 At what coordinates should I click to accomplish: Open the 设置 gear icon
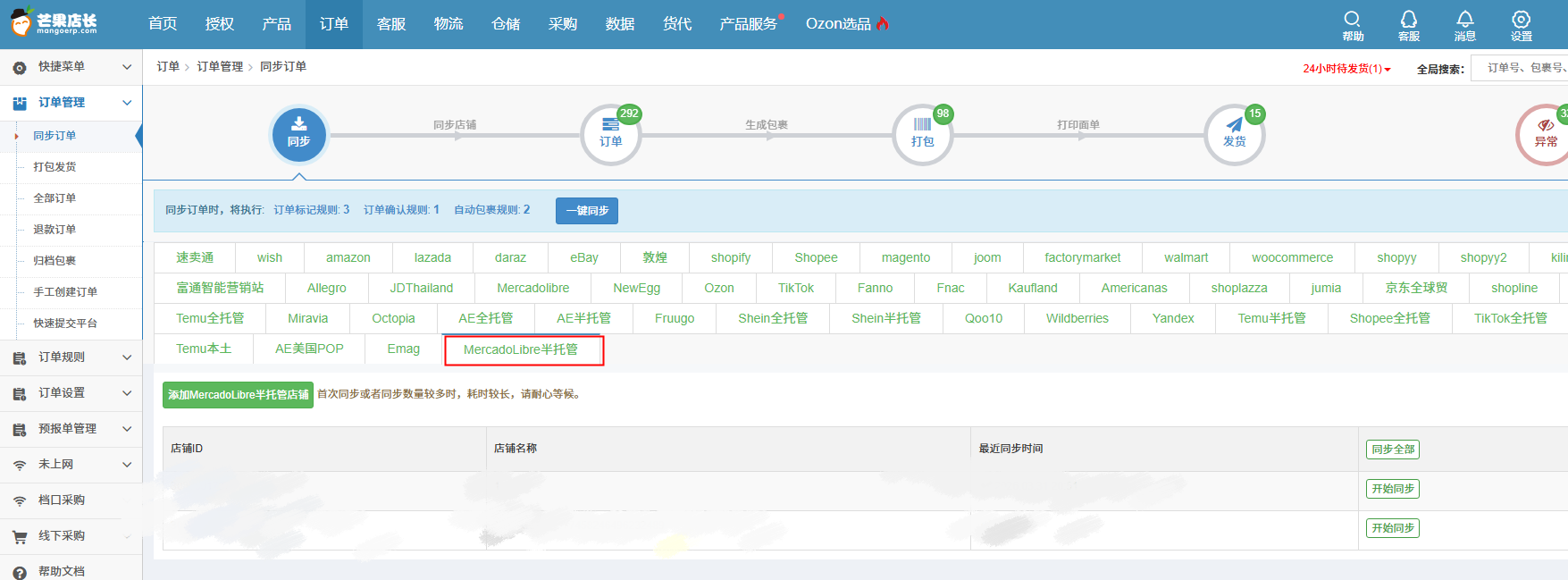pos(1521,24)
